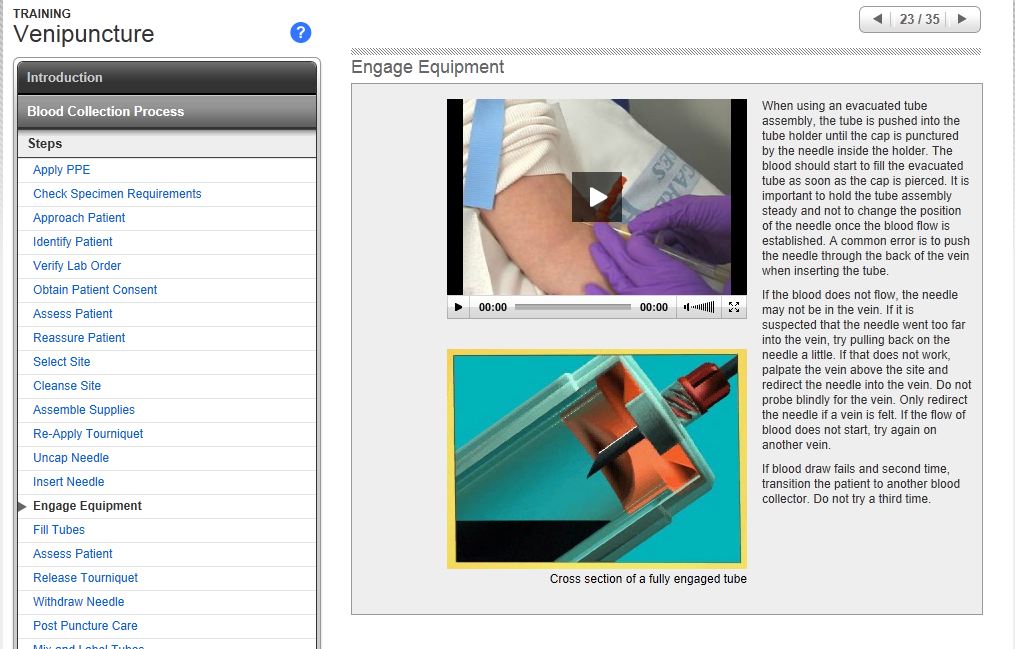
Task: Expand the Introduction section
Action: (x=167, y=78)
